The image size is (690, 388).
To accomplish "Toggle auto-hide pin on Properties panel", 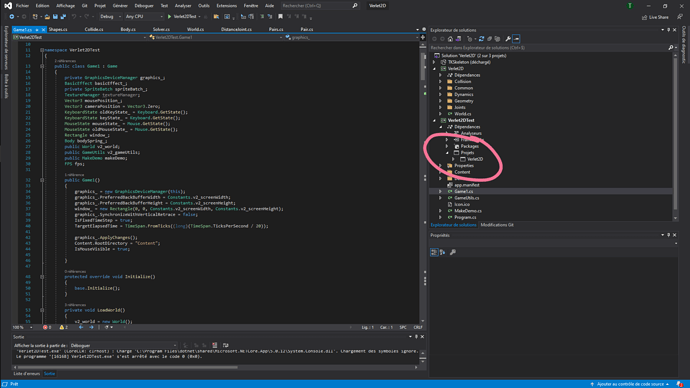I will click(668, 235).
